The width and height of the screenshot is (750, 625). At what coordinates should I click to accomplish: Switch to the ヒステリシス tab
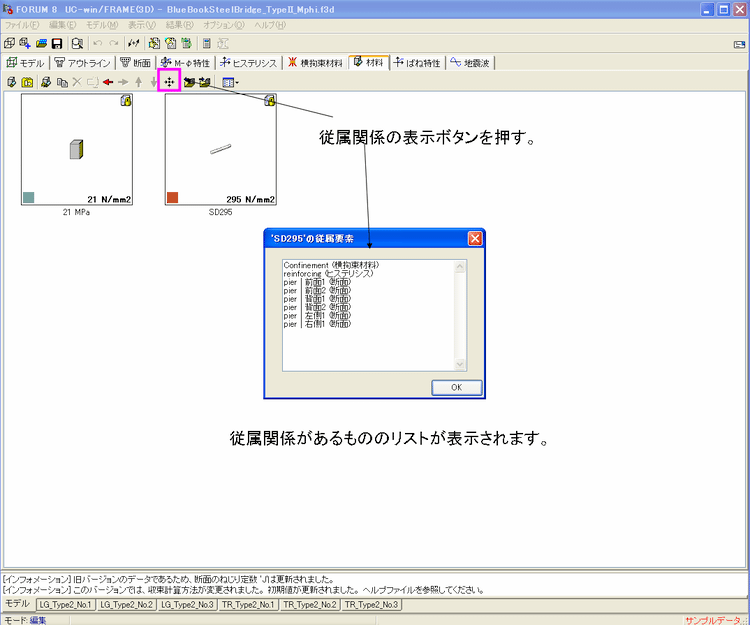pos(248,63)
